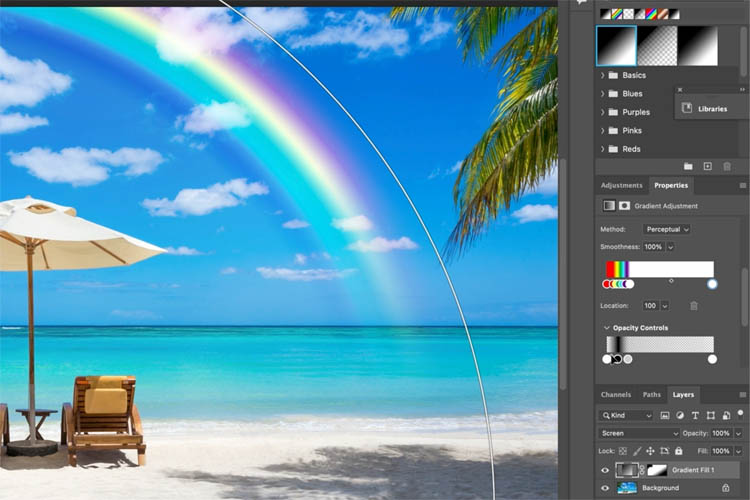Lock all attributes of the layer
Screen dimensions: 750x500
[678, 451]
